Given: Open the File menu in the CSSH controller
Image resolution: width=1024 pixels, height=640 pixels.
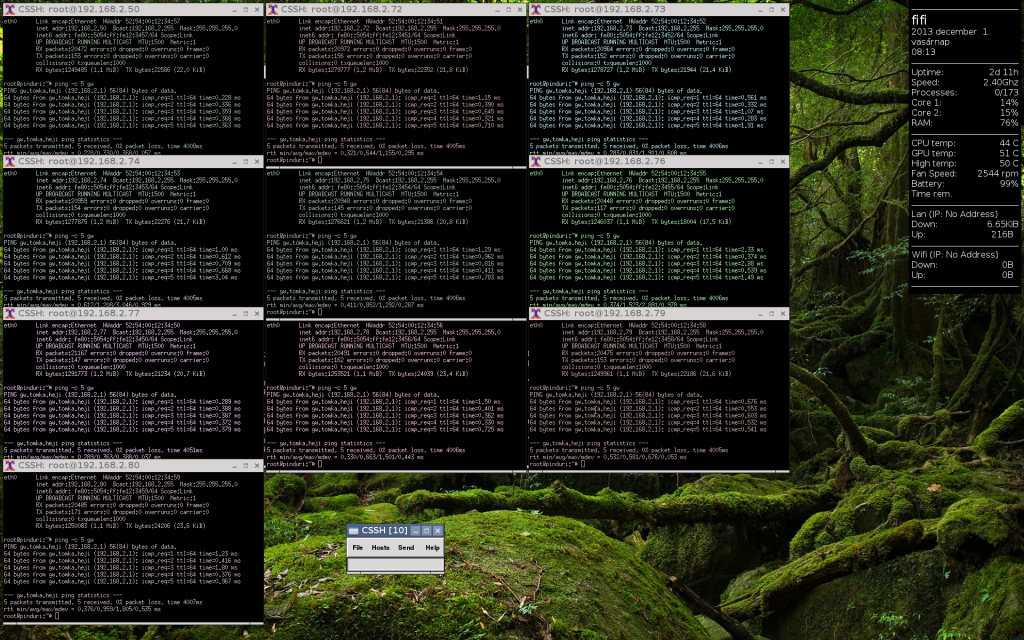Looking at the screenshot, I should tap(357, 547).
